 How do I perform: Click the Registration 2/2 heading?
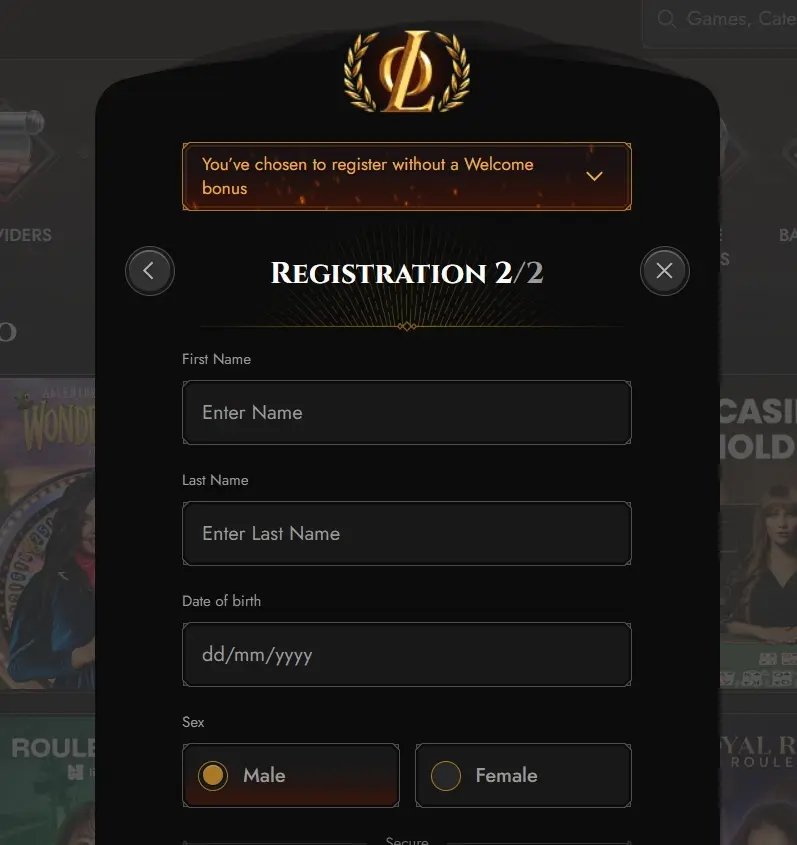click(407, 273)
